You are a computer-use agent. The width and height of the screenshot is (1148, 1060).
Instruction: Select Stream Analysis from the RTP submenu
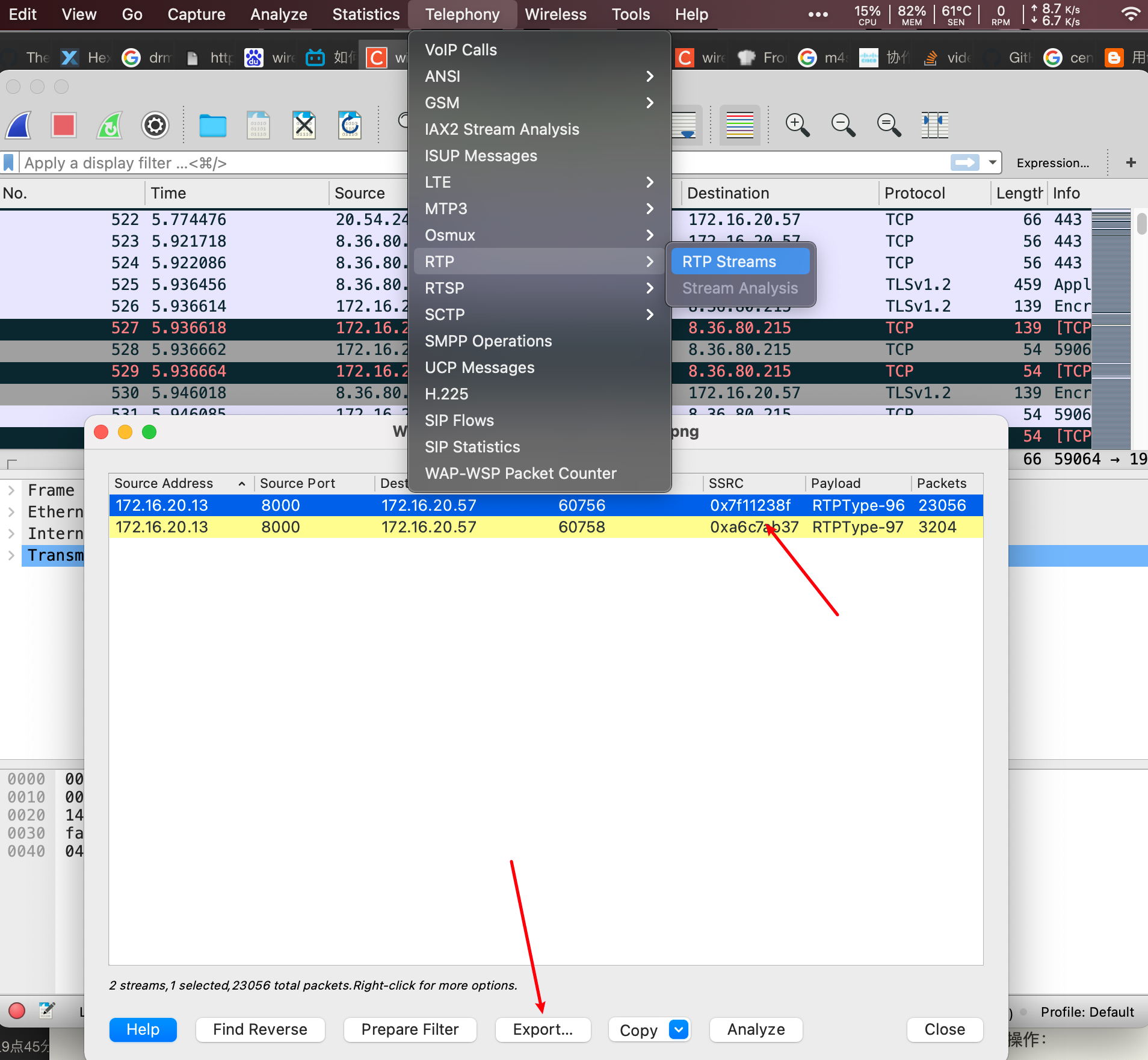(739, 288)
